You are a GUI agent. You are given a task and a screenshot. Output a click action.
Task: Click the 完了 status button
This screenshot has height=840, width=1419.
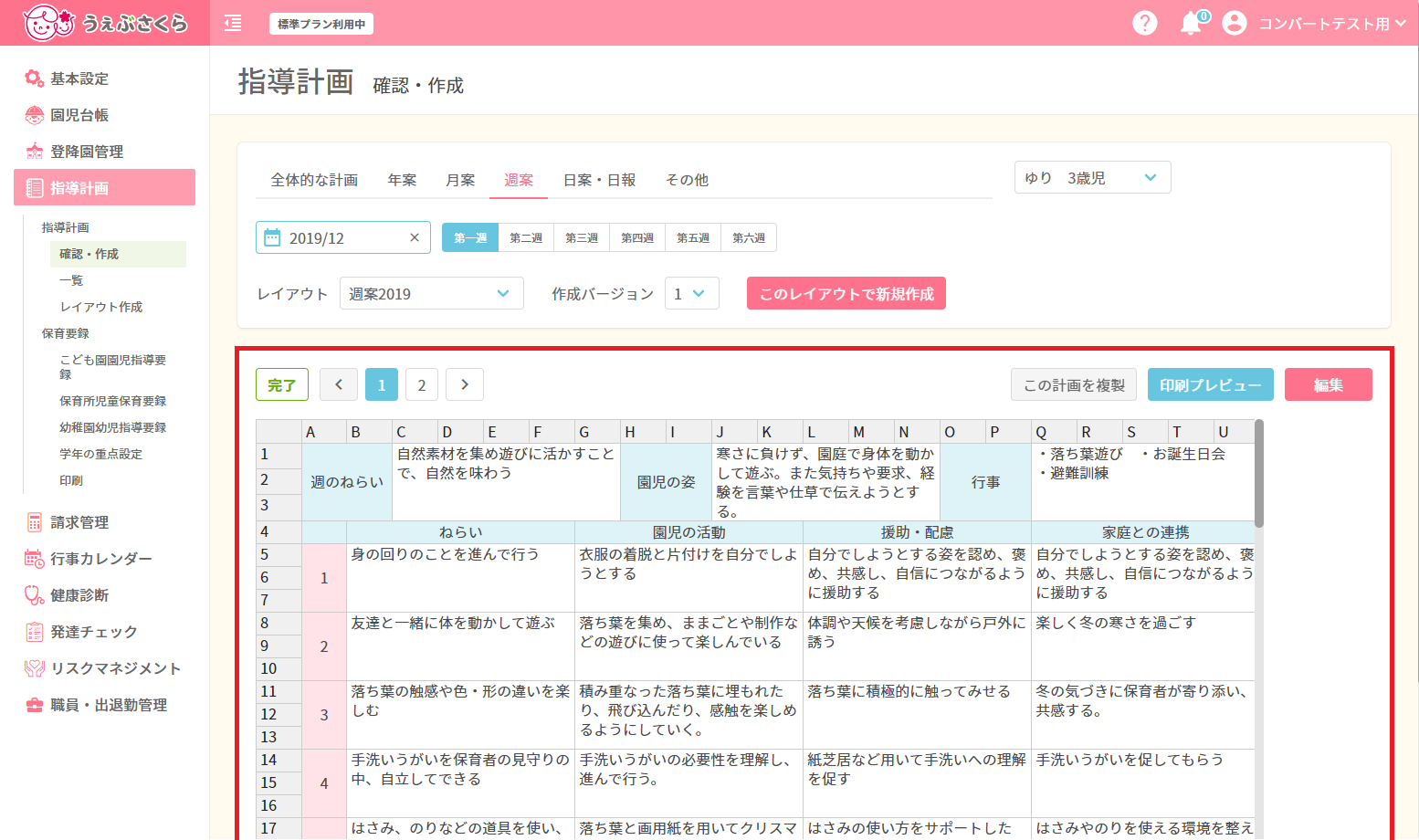(x=282, y=384)
